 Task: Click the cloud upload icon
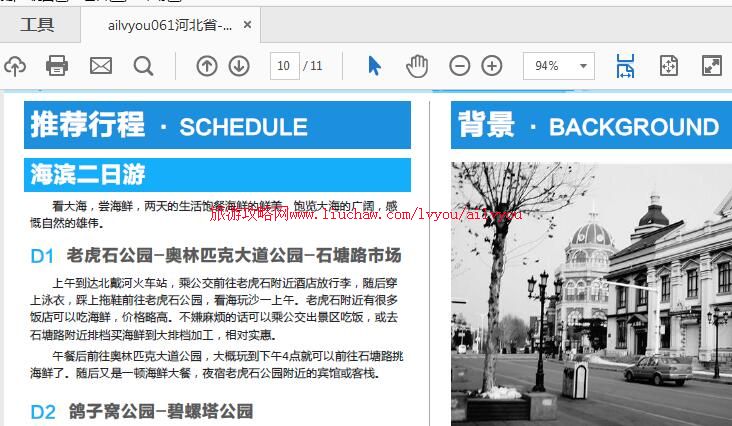[x=15, y=66]
